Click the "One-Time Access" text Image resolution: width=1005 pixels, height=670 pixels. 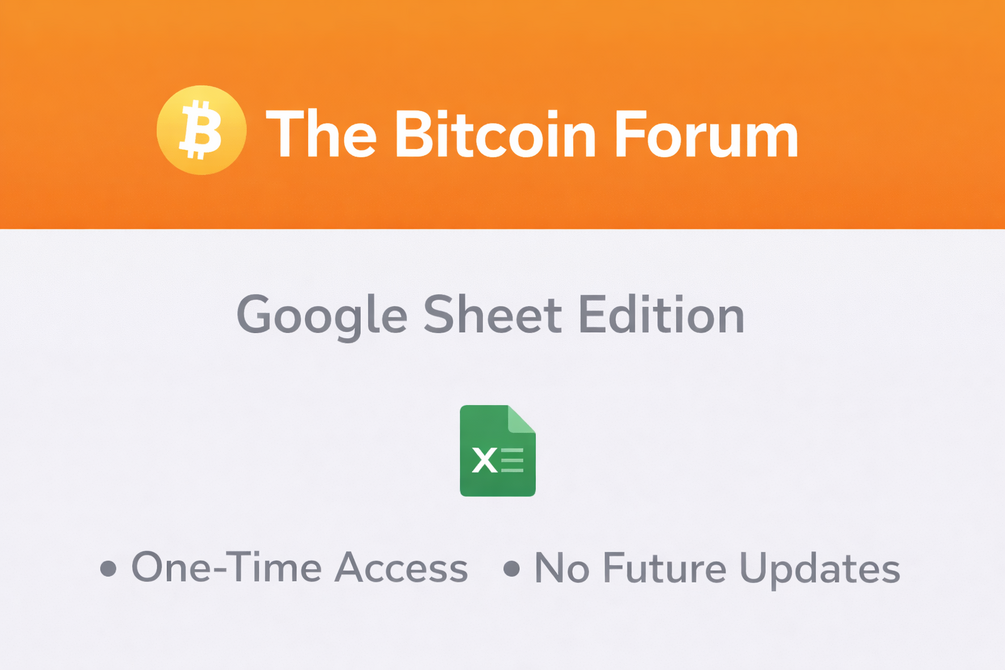pyautogui.click(x=299, y=568)
